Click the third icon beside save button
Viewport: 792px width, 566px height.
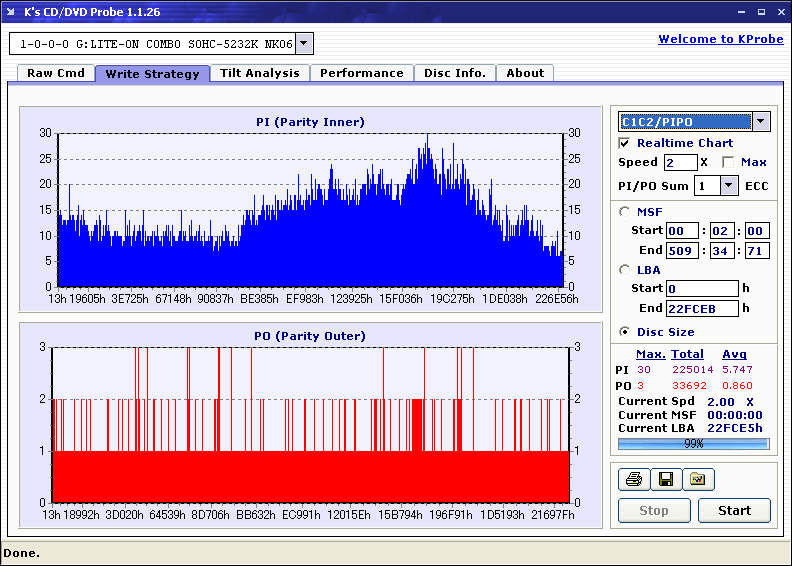[698, 480]
